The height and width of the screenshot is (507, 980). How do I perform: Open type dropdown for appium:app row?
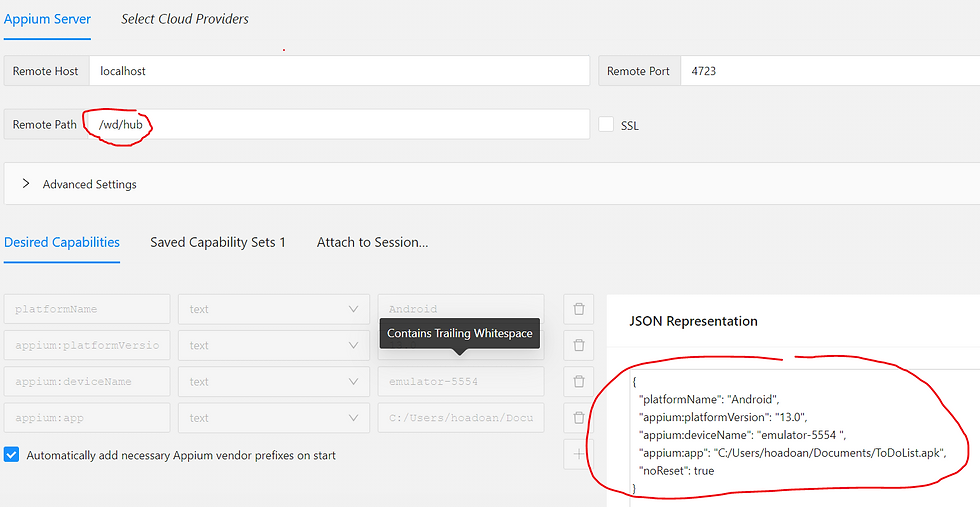point(274,418)
